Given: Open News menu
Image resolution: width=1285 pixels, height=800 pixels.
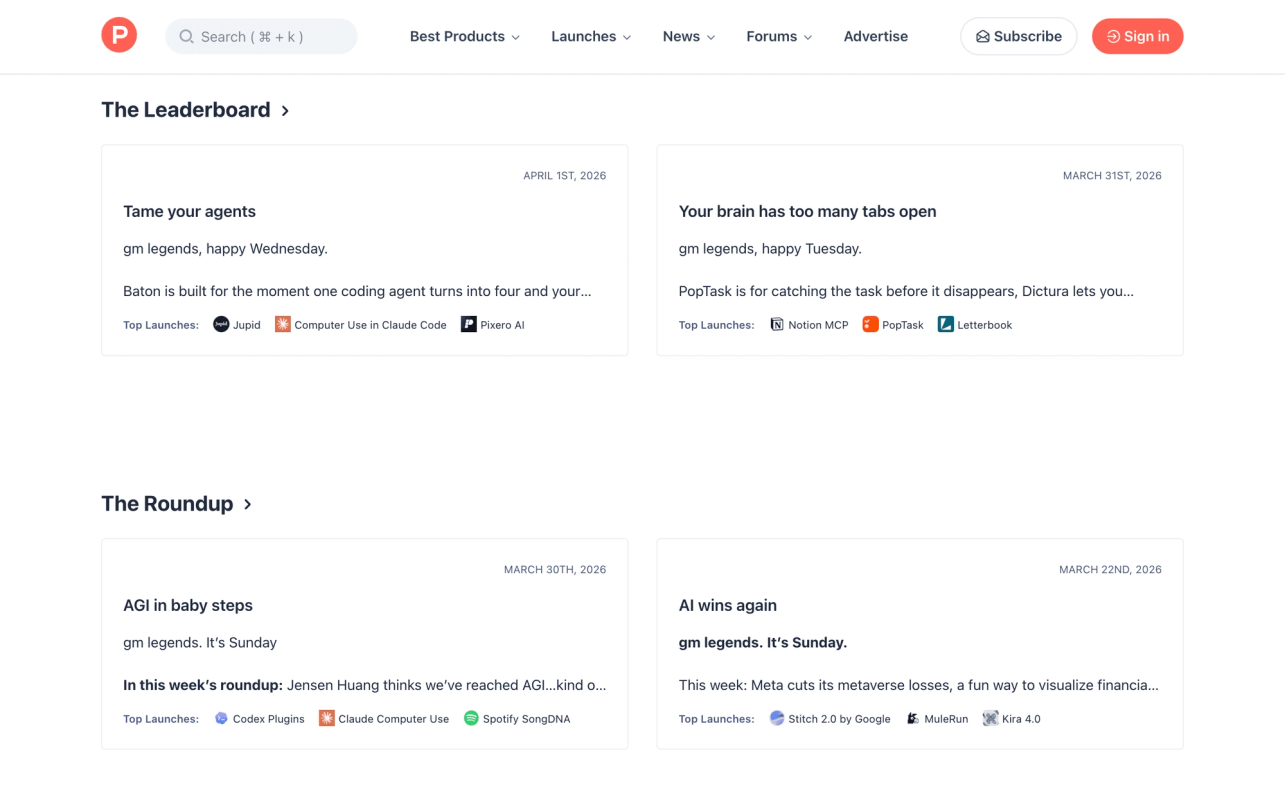Looking at the screenshot, I should (689, 36).
